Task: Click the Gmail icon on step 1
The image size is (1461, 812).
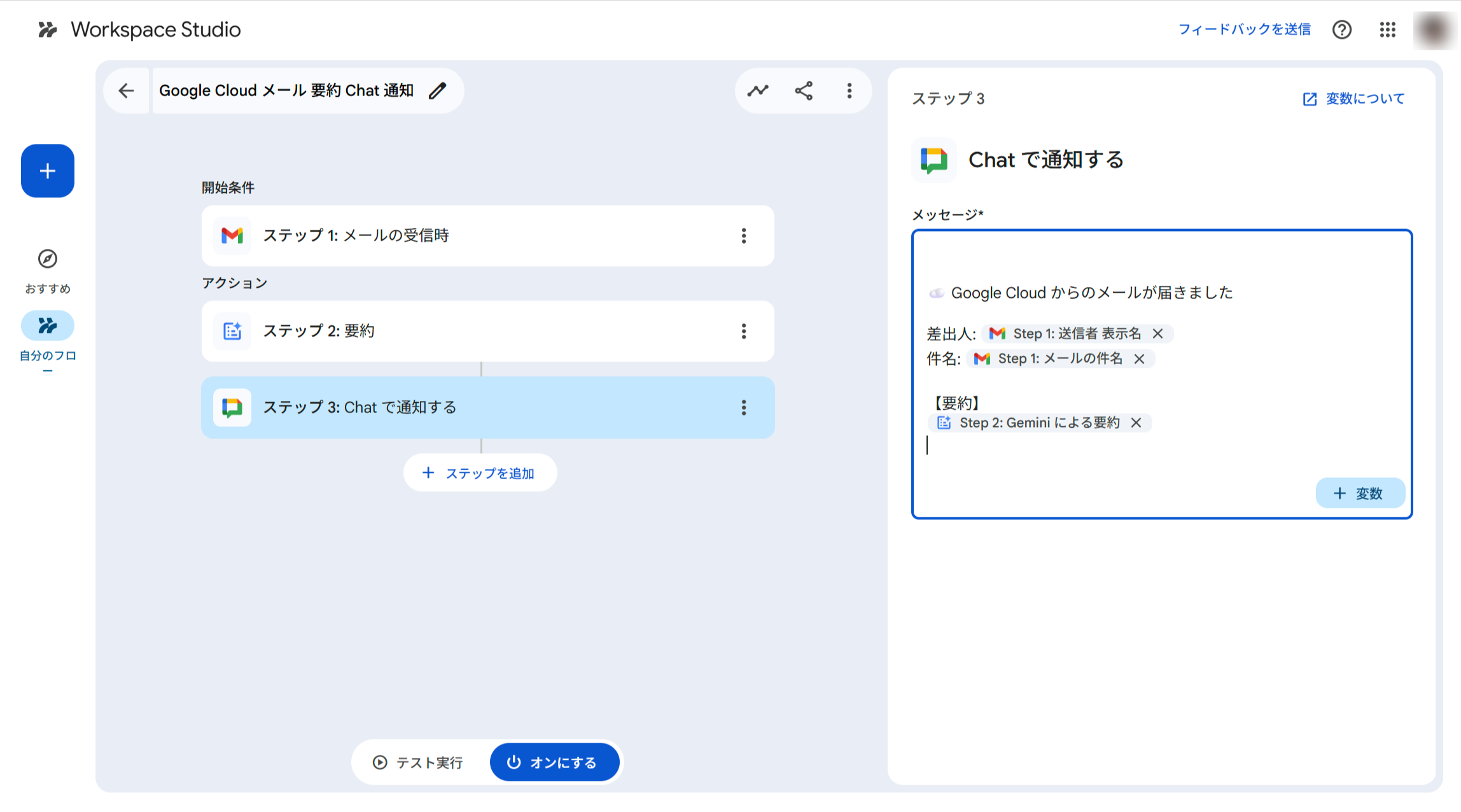Action: pyautogui.click(x=232, y=235)
